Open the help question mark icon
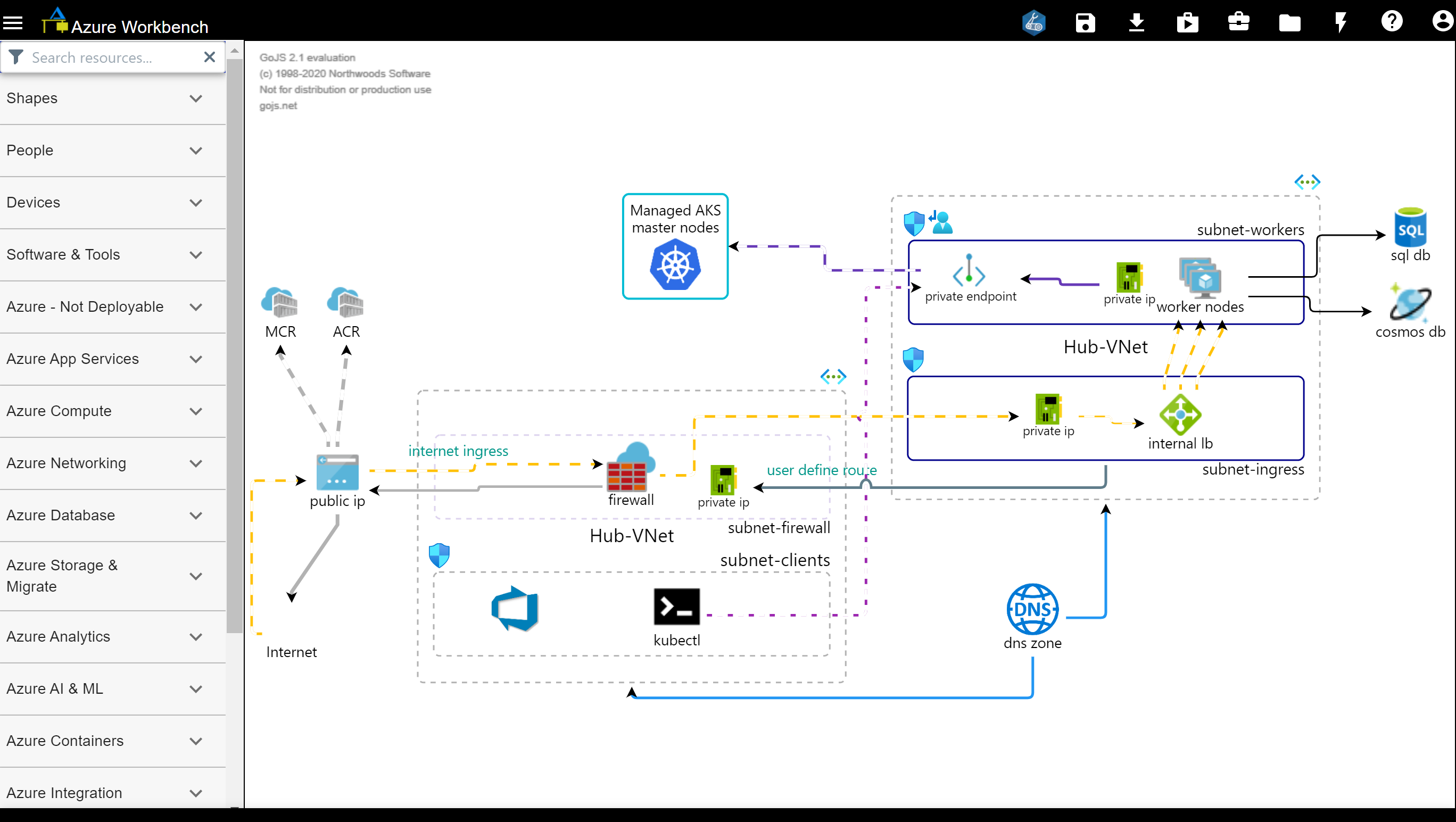Viewport: 1456px width, 822px height. [1392, 22]
